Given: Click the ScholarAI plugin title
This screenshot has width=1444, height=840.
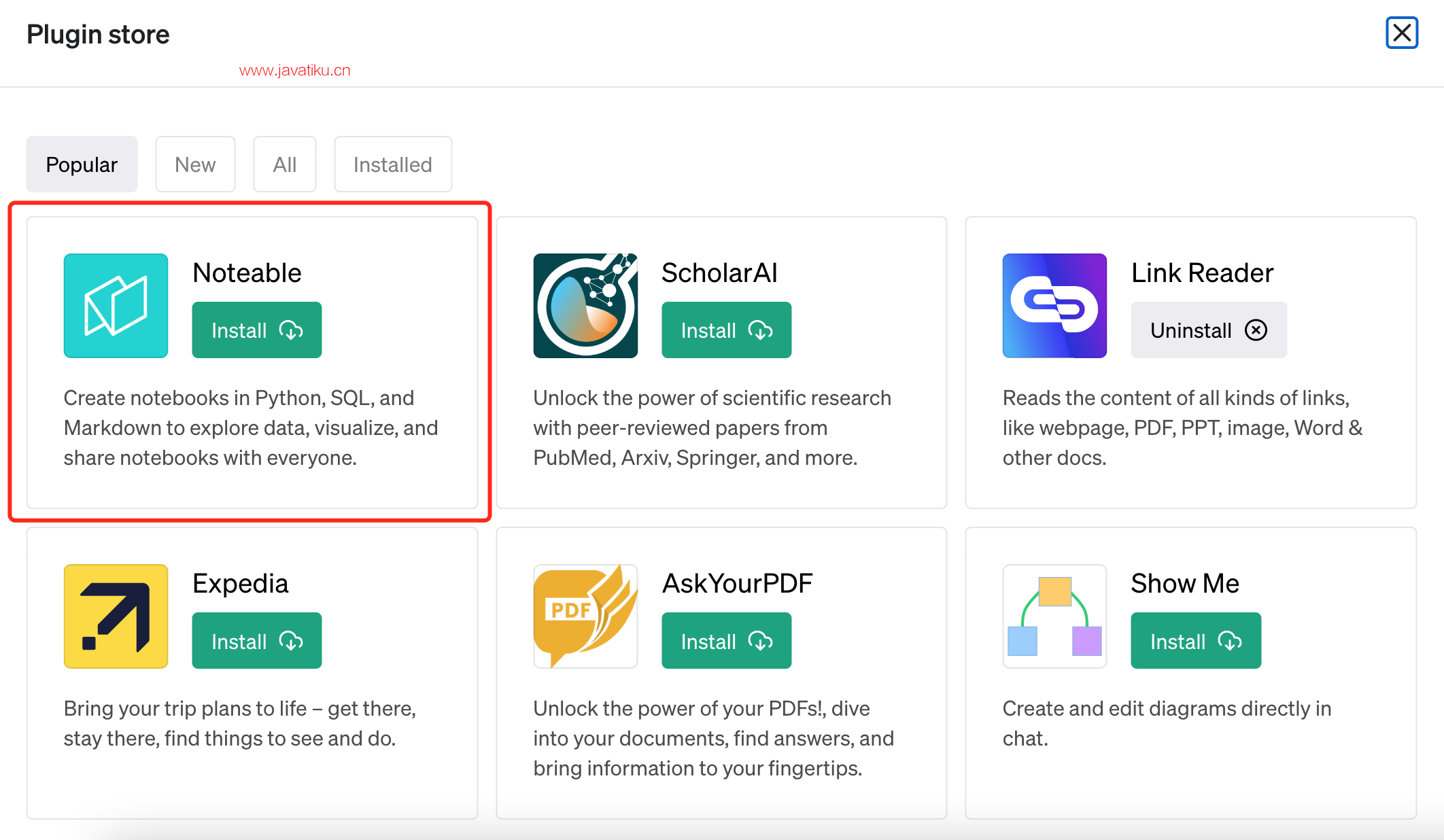Looking at the screenshot, I should [x=719, y=273].
